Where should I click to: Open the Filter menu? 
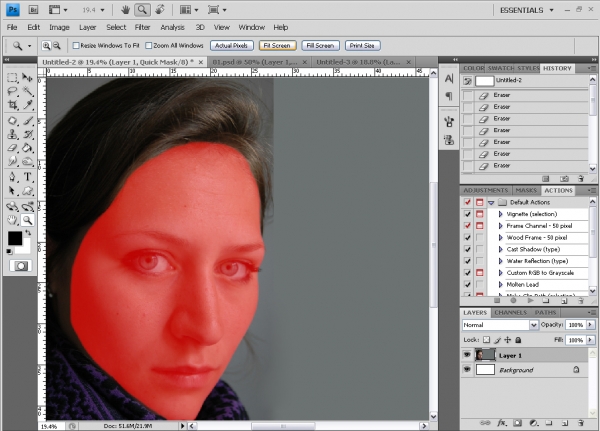142,27
